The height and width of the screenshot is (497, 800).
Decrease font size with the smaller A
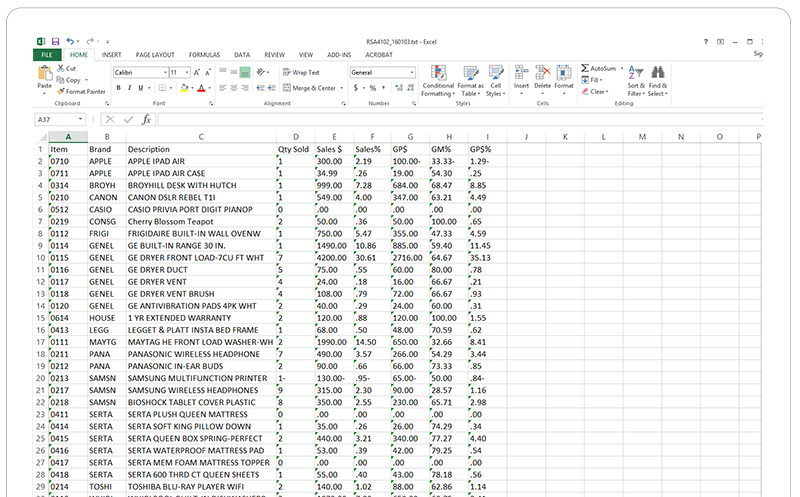(208, 72)
